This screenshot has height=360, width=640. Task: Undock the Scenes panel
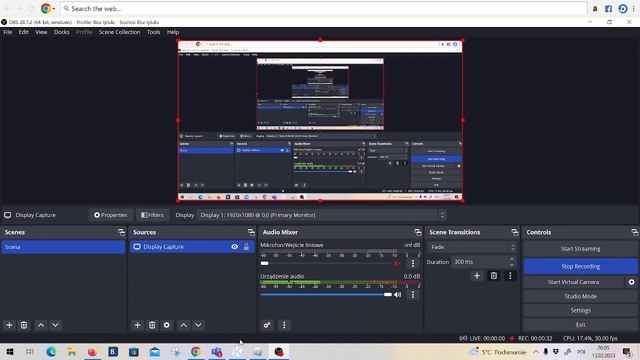click(121, 232)
